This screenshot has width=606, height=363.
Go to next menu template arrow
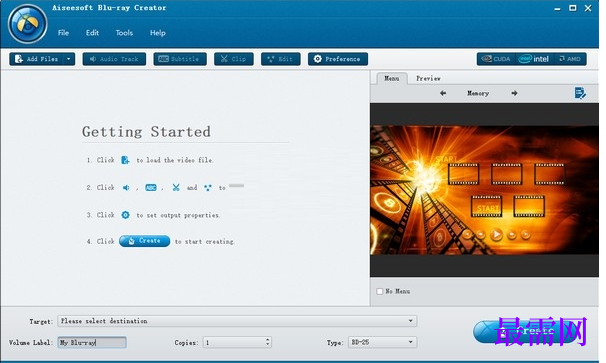(514, 93)
